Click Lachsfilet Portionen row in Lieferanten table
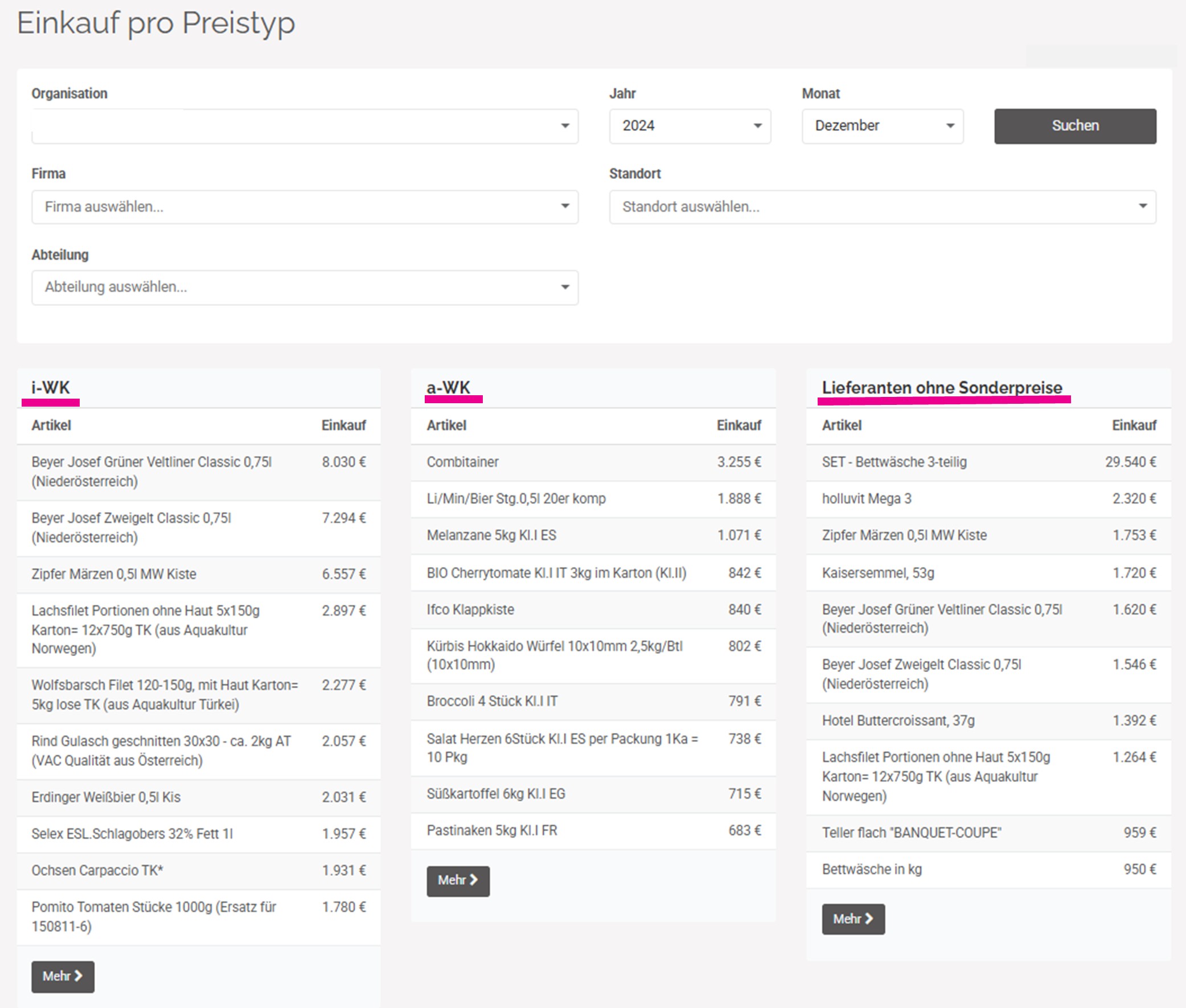This screenshot has width=1186, height=1008. pyautogui.click(x=989, y=777)
